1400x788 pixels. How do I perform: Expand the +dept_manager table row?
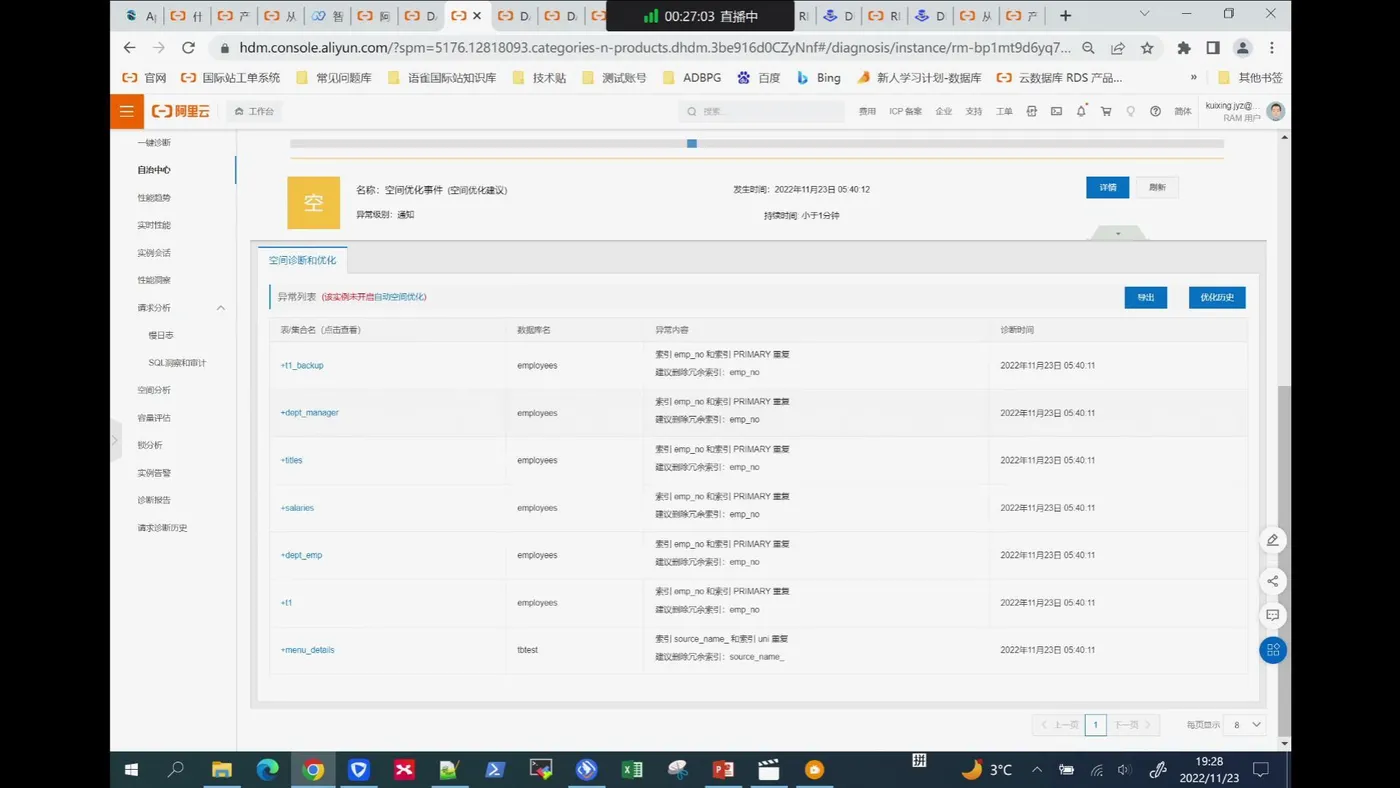coord(309,413)
